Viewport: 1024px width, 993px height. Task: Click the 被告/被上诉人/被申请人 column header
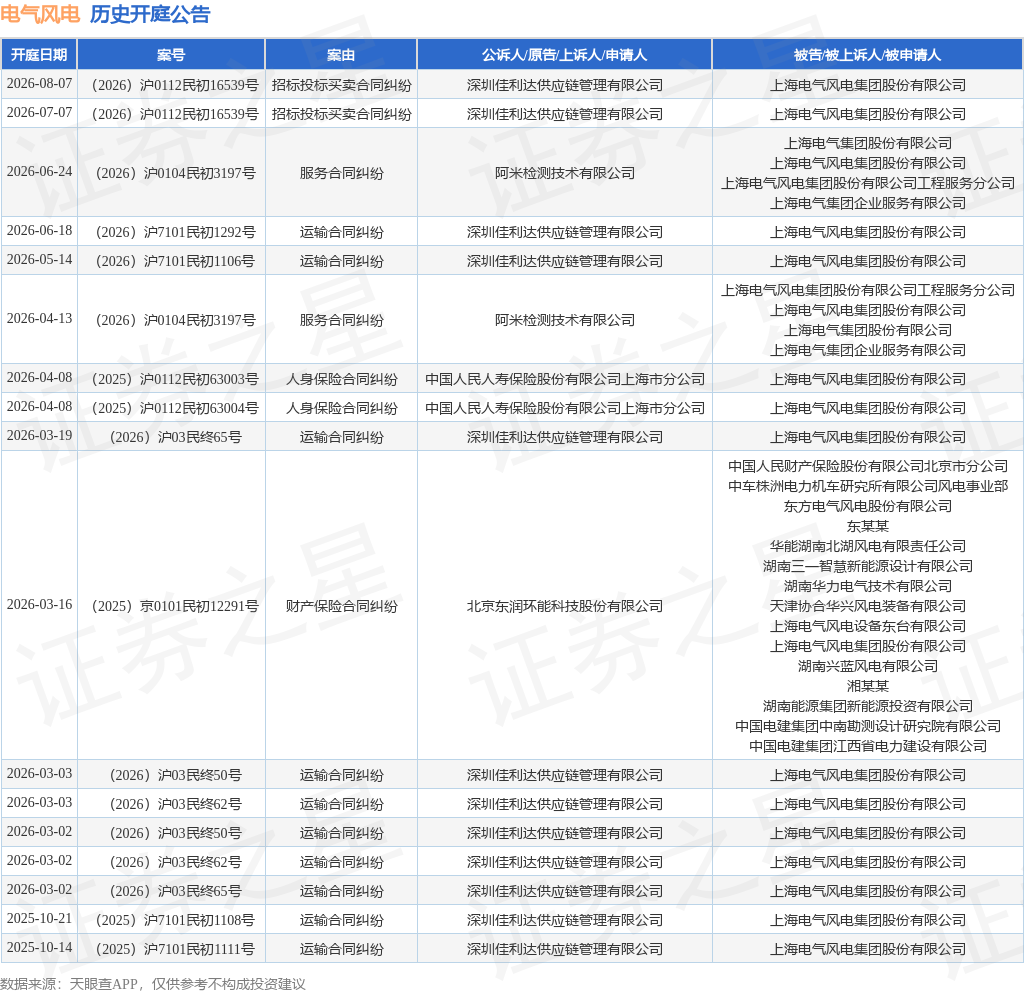(x=867, y=55)
